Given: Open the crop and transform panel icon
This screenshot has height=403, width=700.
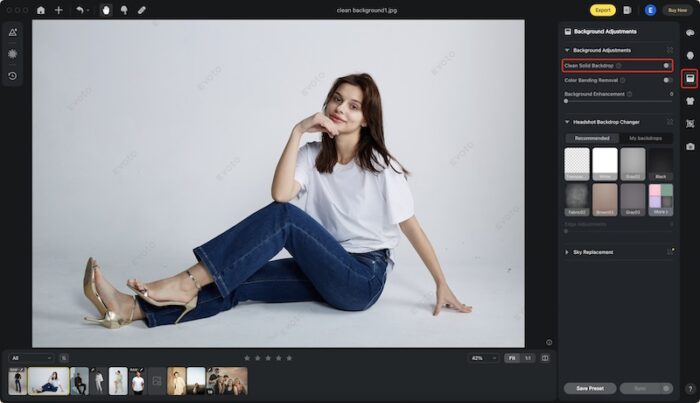Looking at the screenshot, I should [x=690, y=124].
